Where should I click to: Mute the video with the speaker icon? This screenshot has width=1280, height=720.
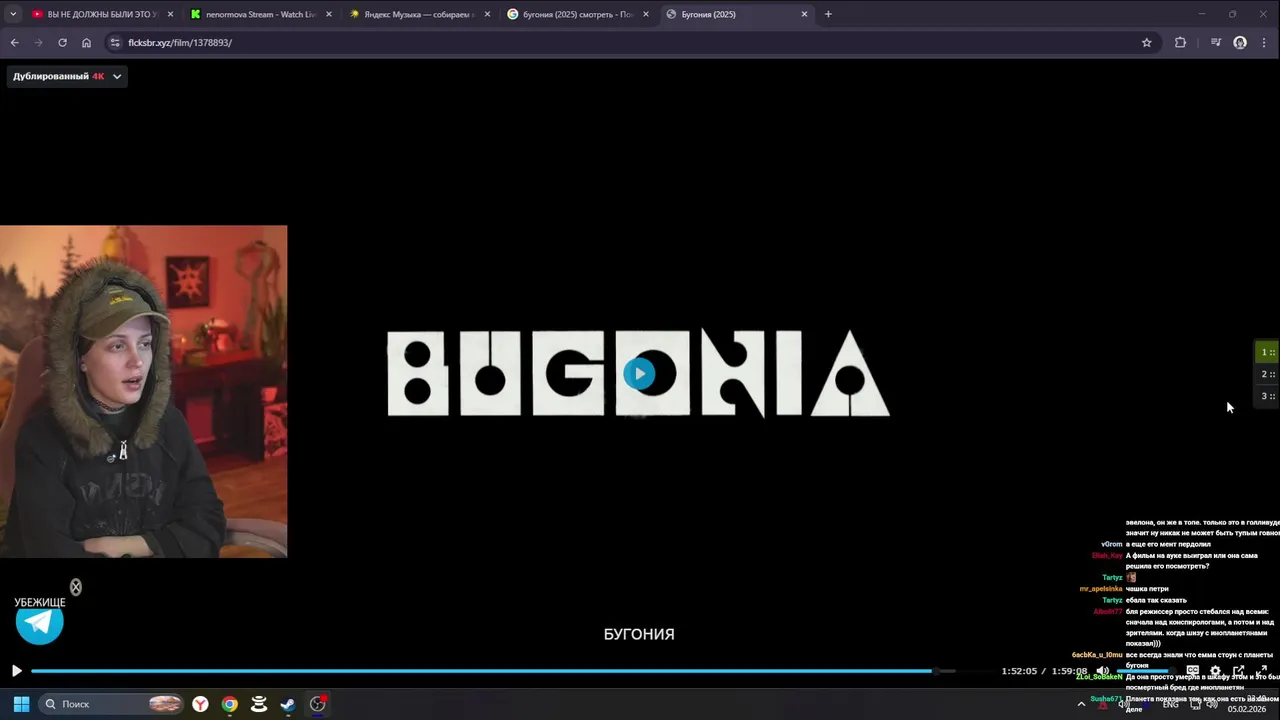pyautogui.click(x=1102, y=671)
